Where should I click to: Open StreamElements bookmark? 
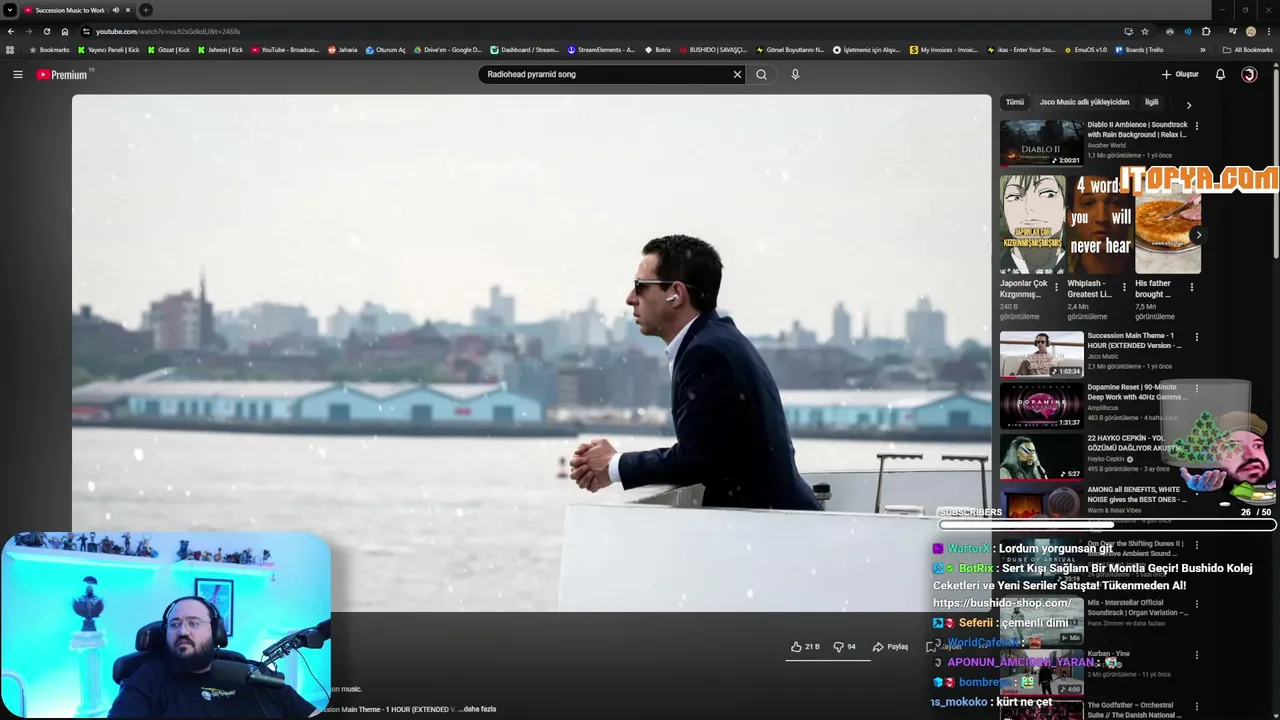[x=601, y=49]
